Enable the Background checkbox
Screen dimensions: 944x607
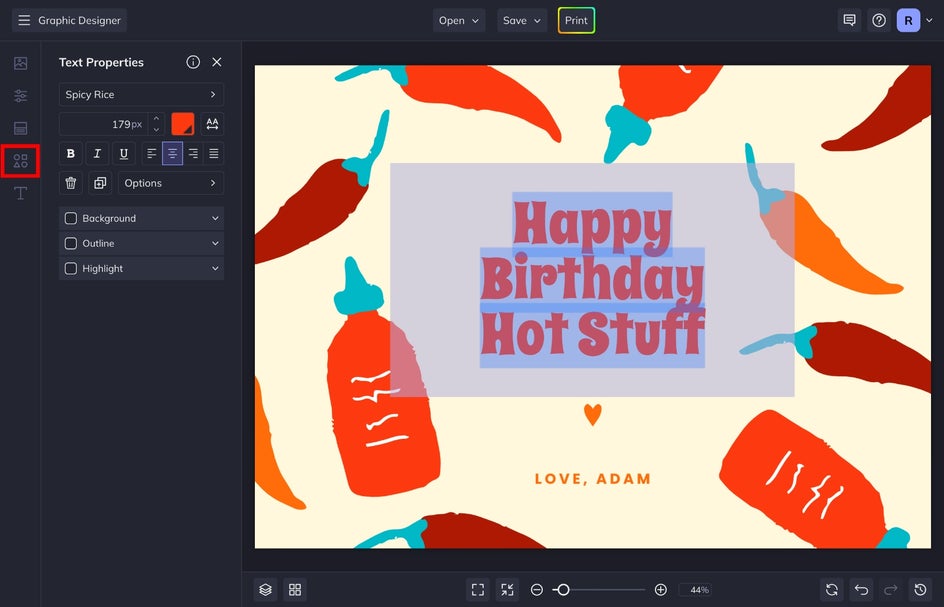pos(71,218)
